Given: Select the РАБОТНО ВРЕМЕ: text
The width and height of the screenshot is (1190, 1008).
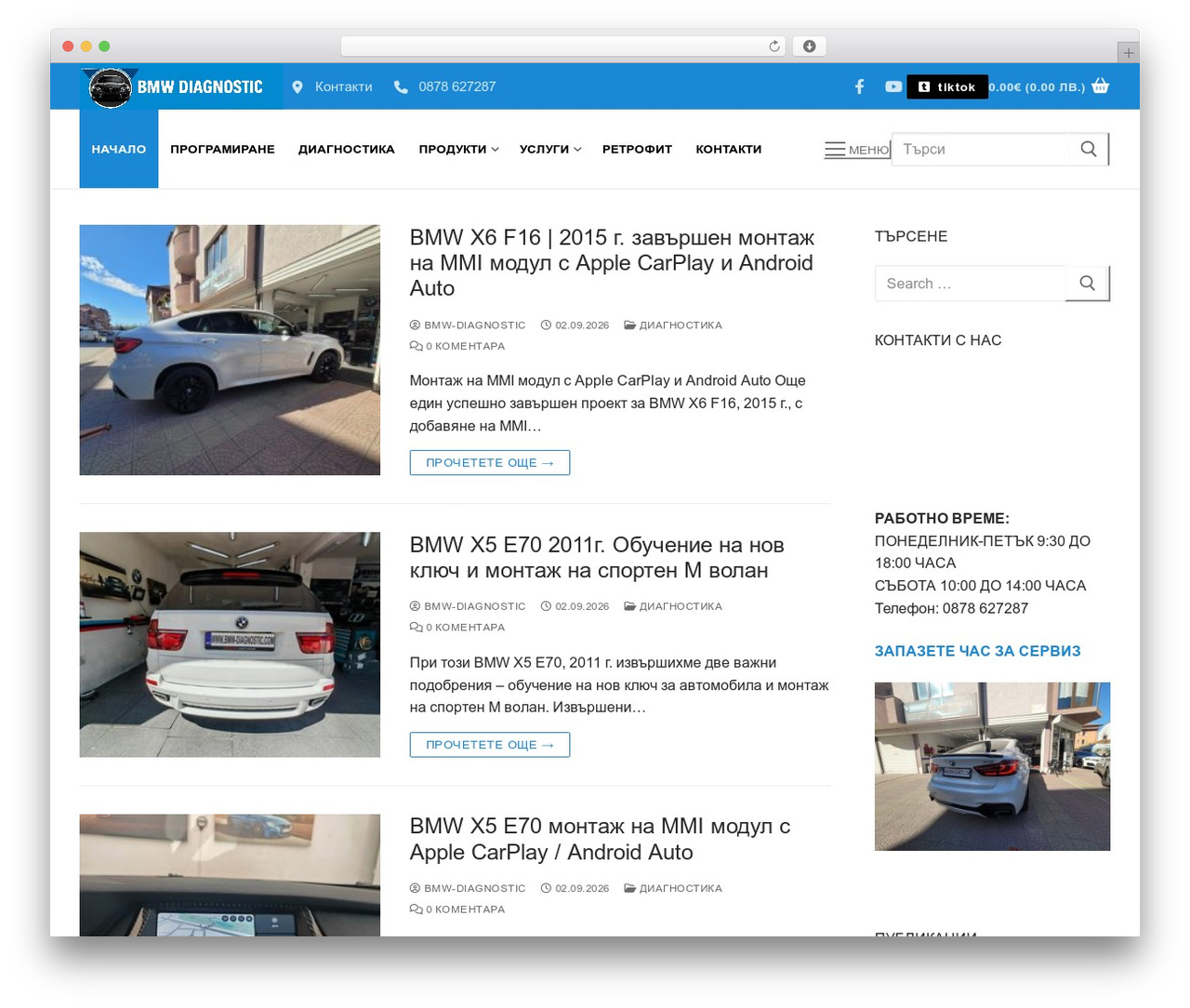Looking at the screenshot, I should coord(942,519).
